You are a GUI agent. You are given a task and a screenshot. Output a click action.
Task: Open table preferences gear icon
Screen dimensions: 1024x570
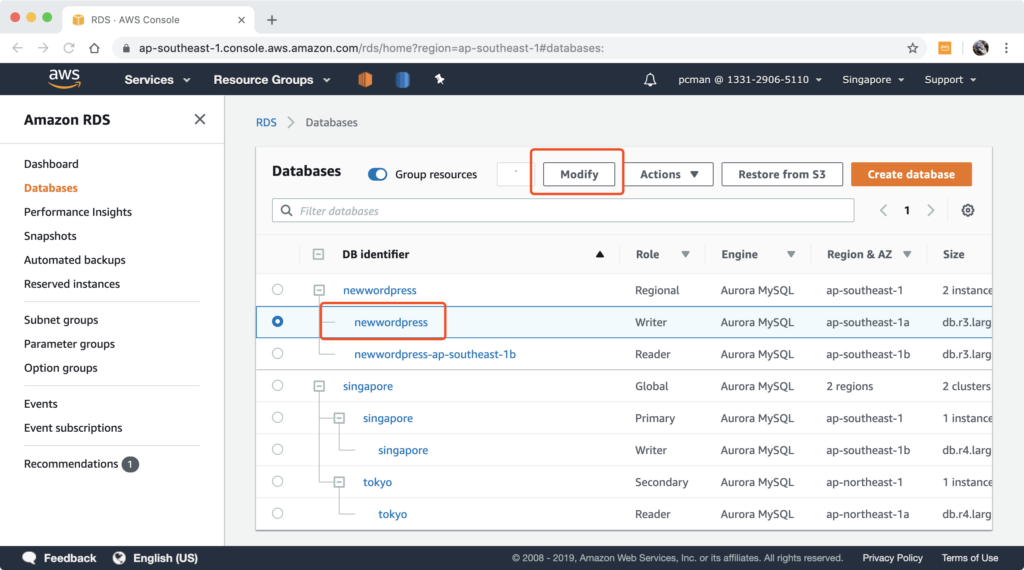click(968, 210)
